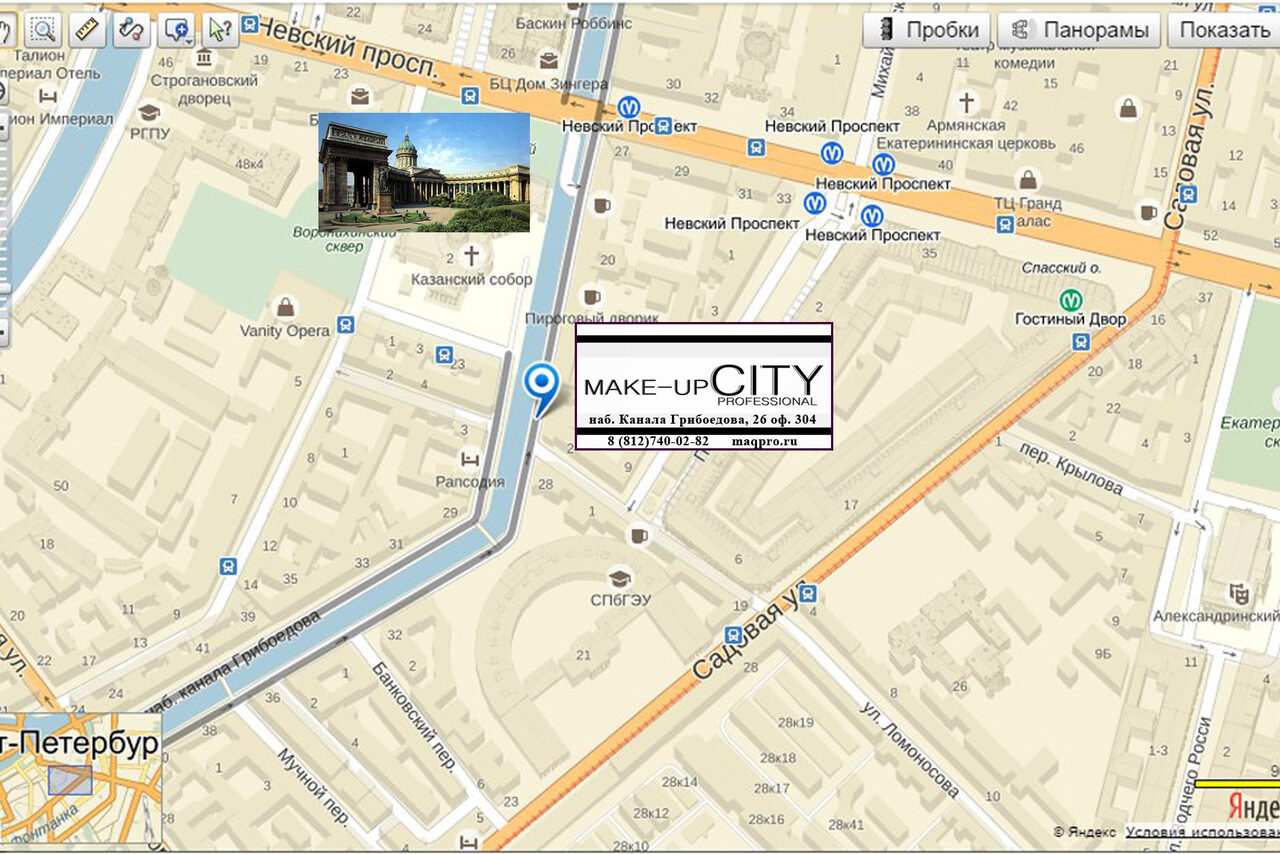Click the Казанский собор label
The height and width of the screenshot is (854, 1280).
pos(472,279)
